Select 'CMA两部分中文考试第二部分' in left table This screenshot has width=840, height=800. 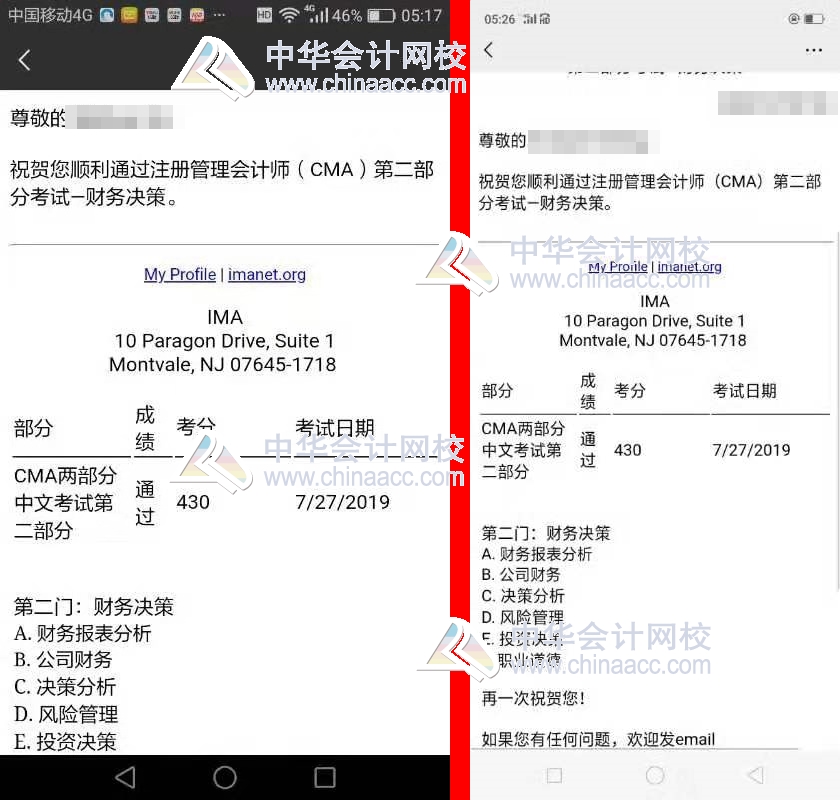[65, 503]
